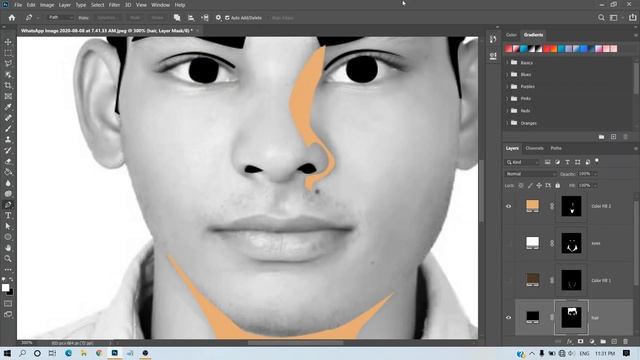Click lock all padlock icon

click(x=558, y=185)
